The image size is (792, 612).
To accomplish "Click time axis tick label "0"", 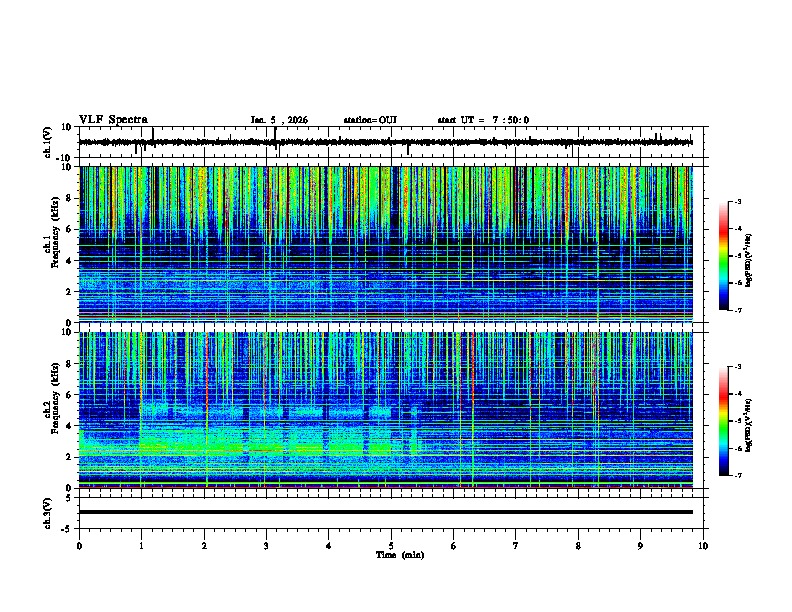I will [79, 546].
